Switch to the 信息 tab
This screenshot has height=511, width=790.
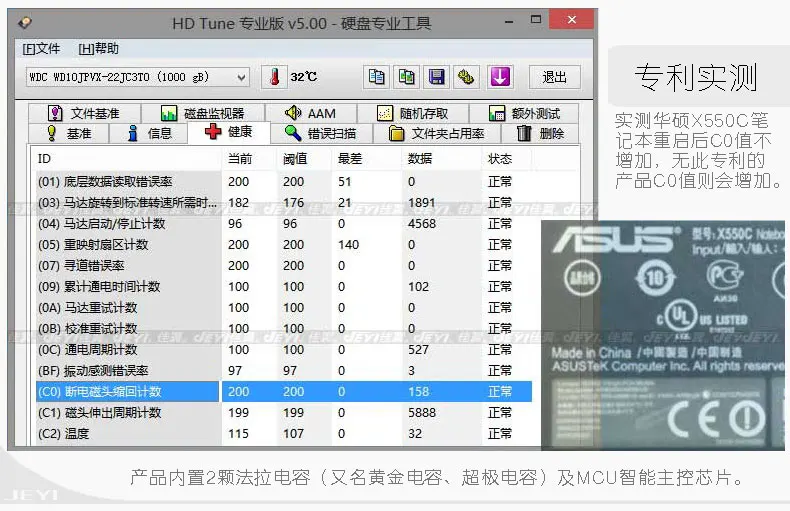tap(149, 134)
